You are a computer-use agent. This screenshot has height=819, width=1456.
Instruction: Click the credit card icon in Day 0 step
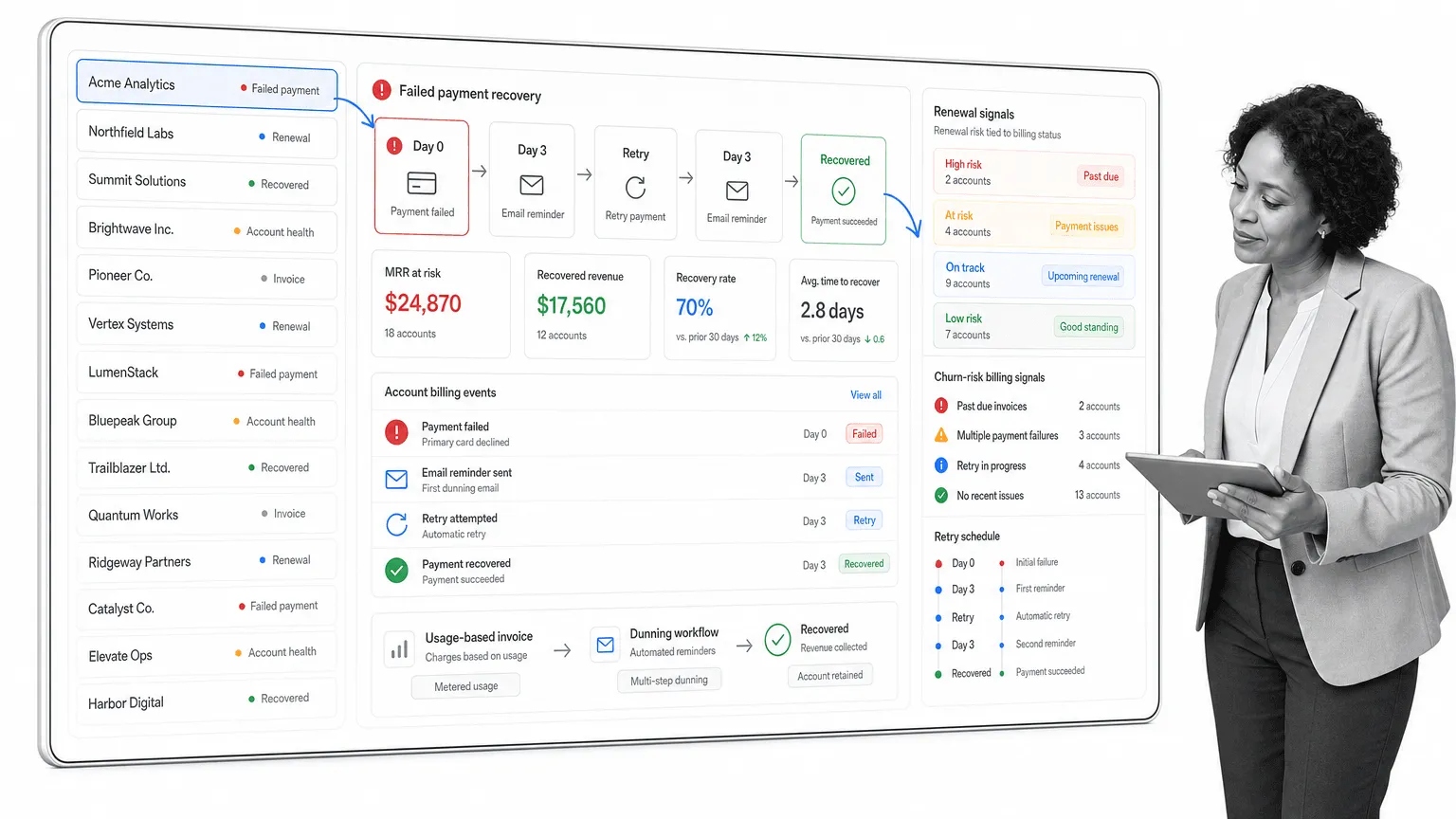[x=422, y=182]
